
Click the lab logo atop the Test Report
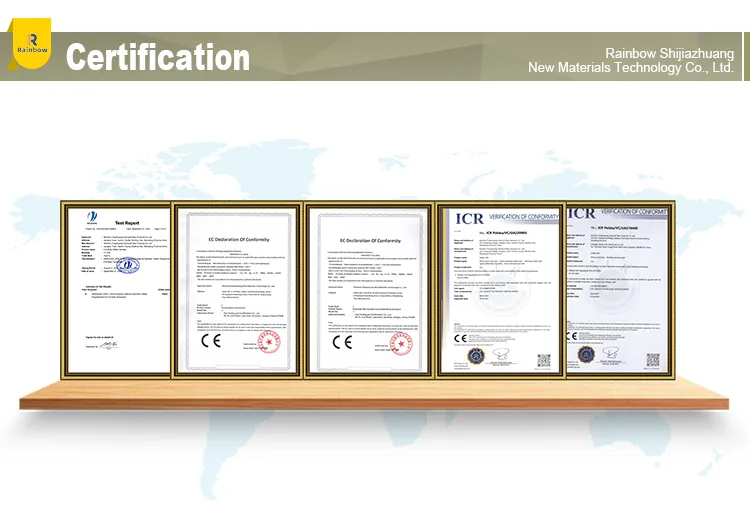[x=92, y=217]
